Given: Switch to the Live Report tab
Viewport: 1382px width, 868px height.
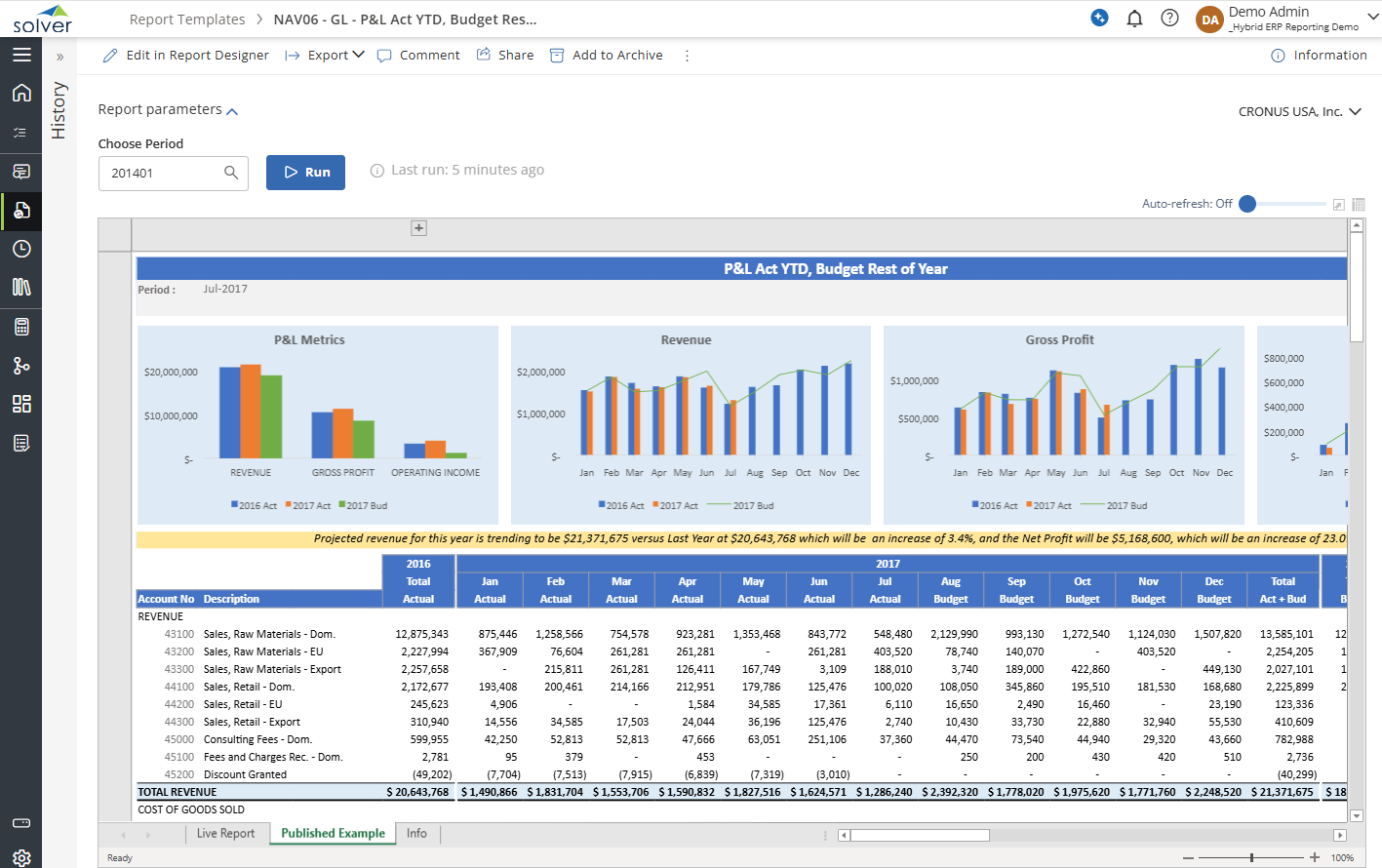Looking at the screenshot, I should click(225, 834).
